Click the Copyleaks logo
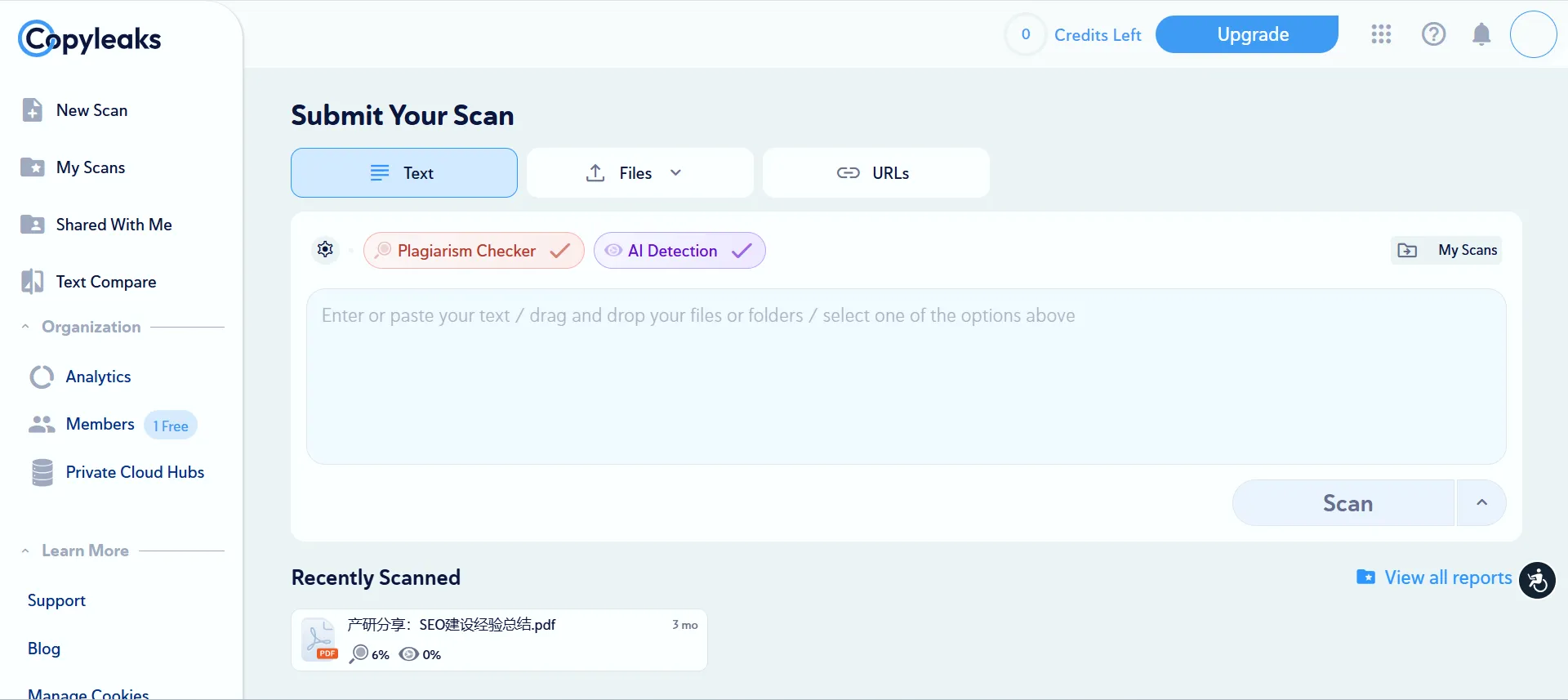Image resolution: width=1568 pixels, height=700 pixels. point(90,38)
